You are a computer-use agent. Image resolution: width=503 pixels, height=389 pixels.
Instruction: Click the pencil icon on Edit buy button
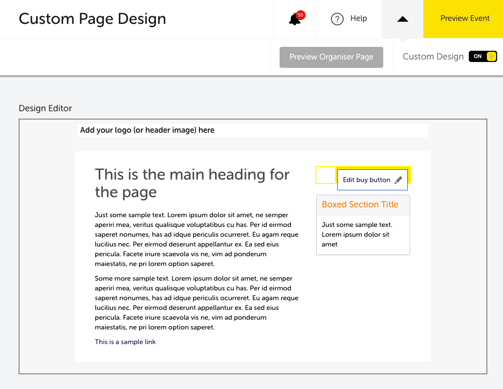398,180
